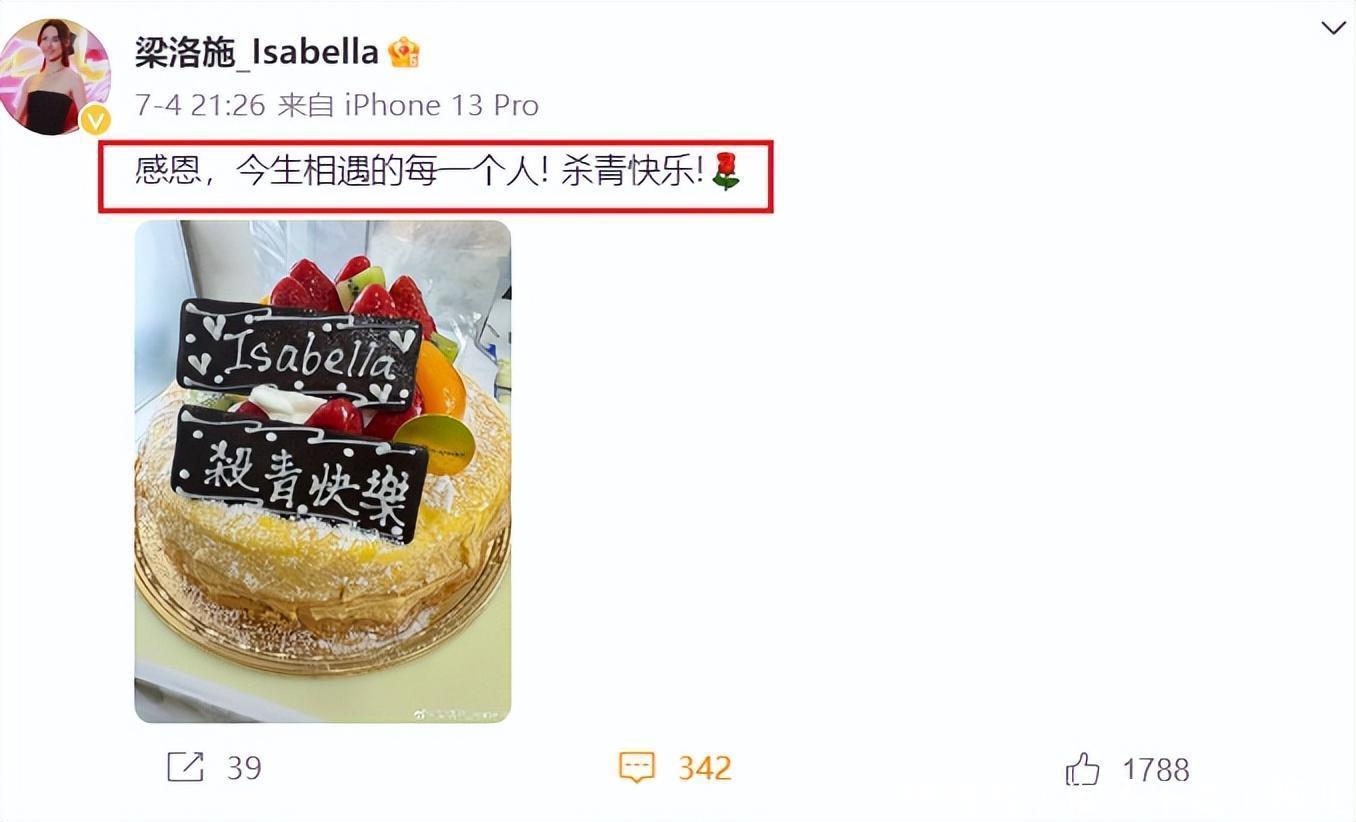1356x822 pixels.
Task: Click the rose emoji in the post
Action: [726, 172]
